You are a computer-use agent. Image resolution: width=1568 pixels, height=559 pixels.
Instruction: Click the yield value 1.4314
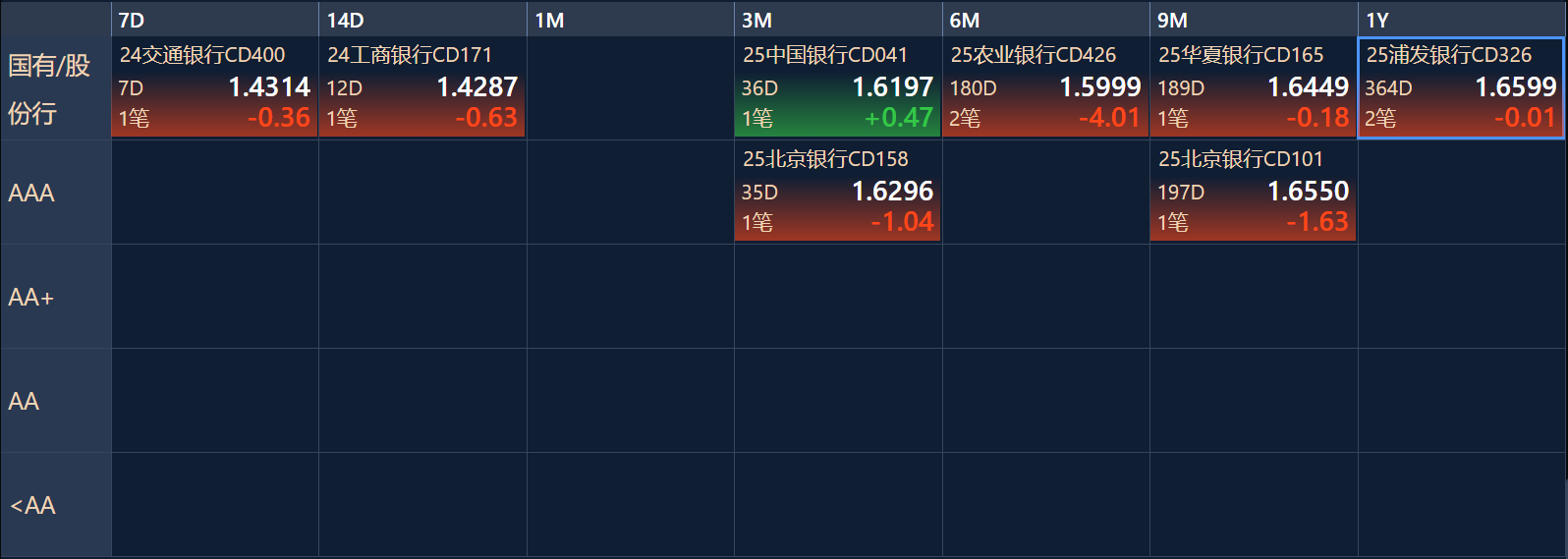tap(269, 87)
